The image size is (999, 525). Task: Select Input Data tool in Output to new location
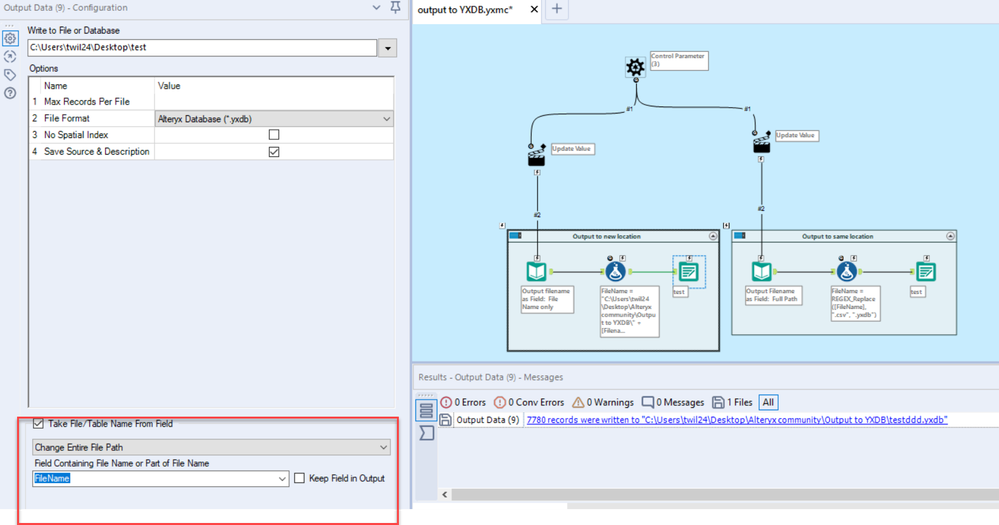tap(536, 272)
